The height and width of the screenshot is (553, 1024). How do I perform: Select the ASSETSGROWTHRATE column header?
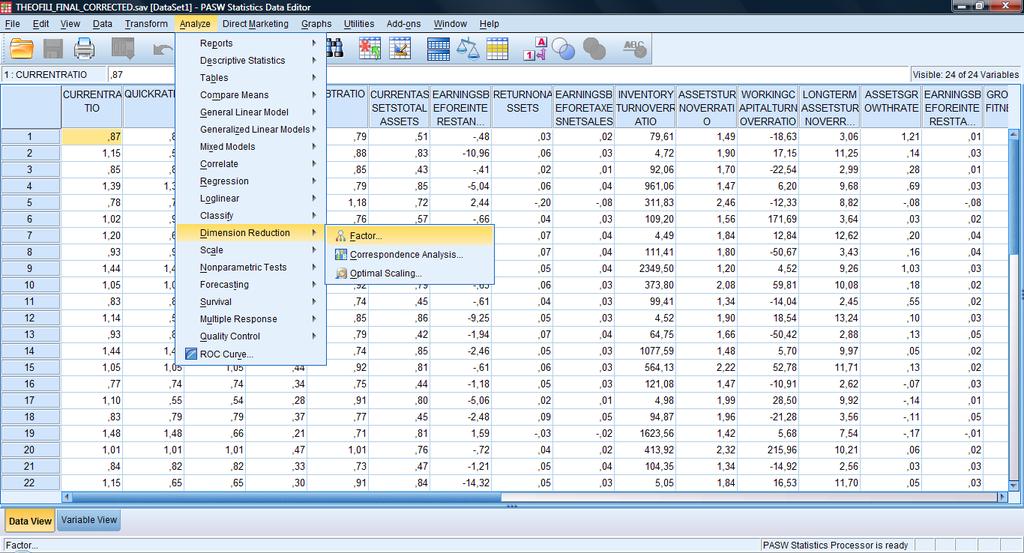tap(891, 108)
